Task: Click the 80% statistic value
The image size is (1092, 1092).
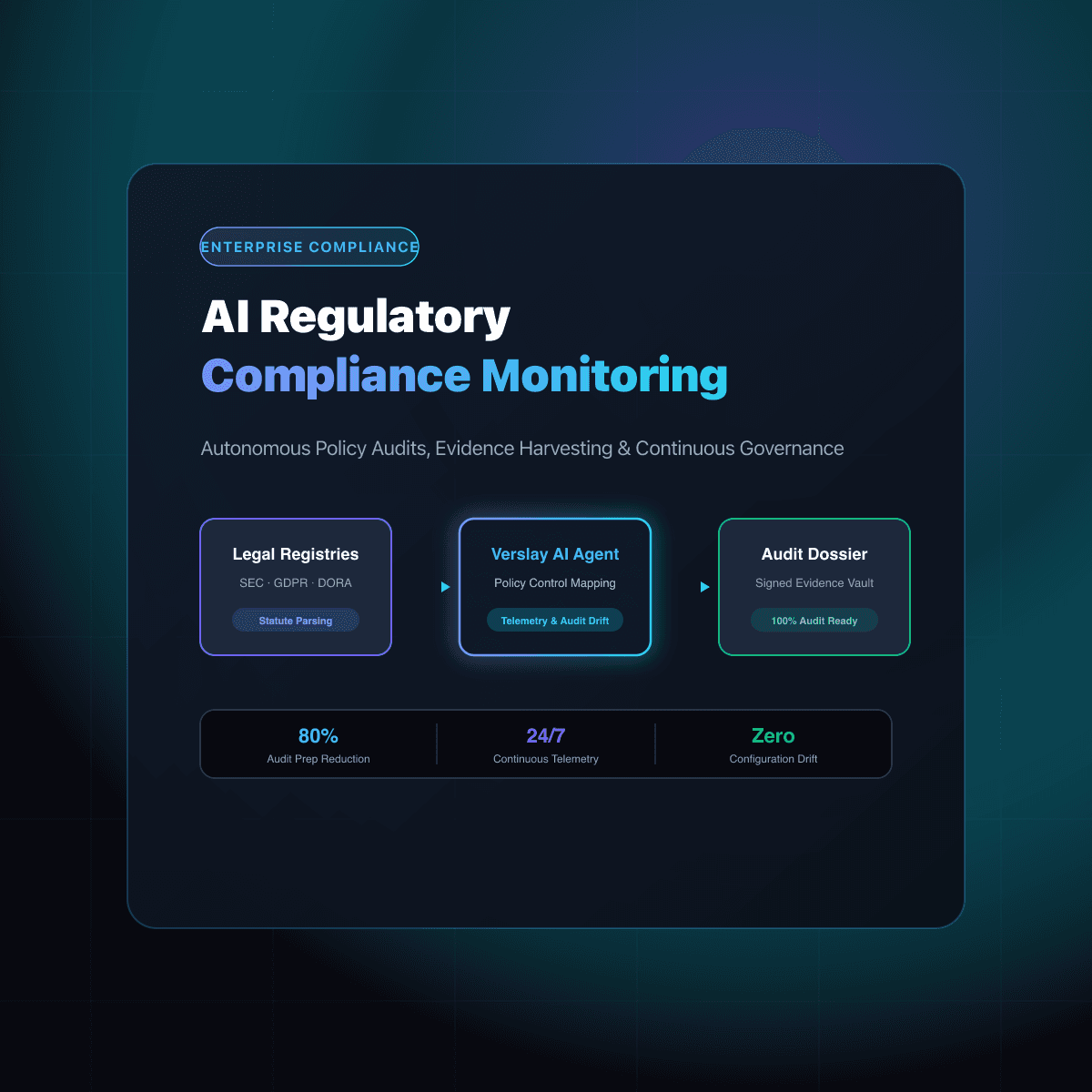Action: click(x=318, y=736)
